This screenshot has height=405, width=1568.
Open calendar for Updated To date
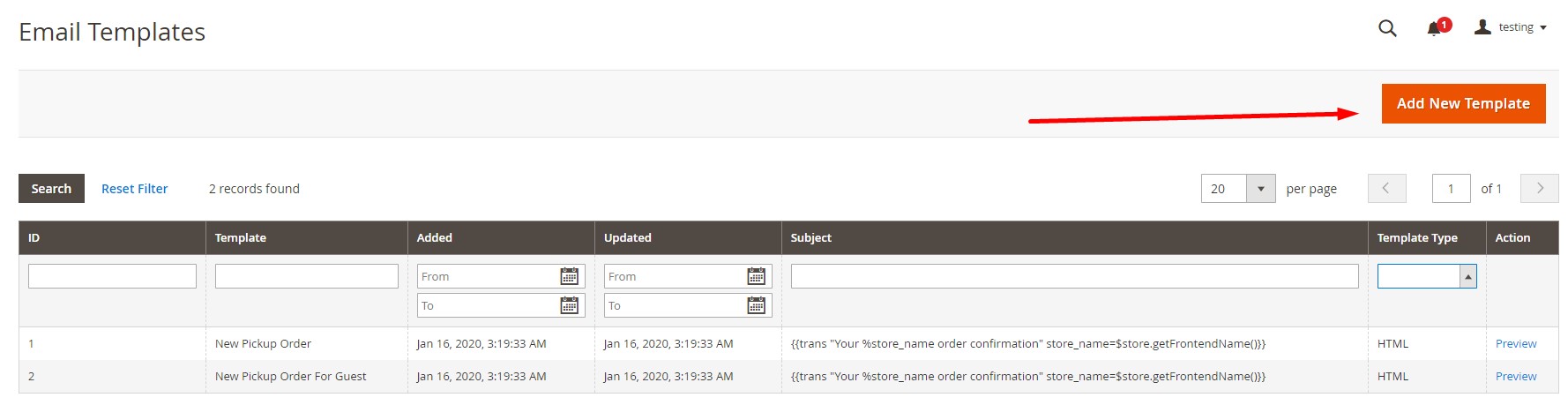coord(757,305)
